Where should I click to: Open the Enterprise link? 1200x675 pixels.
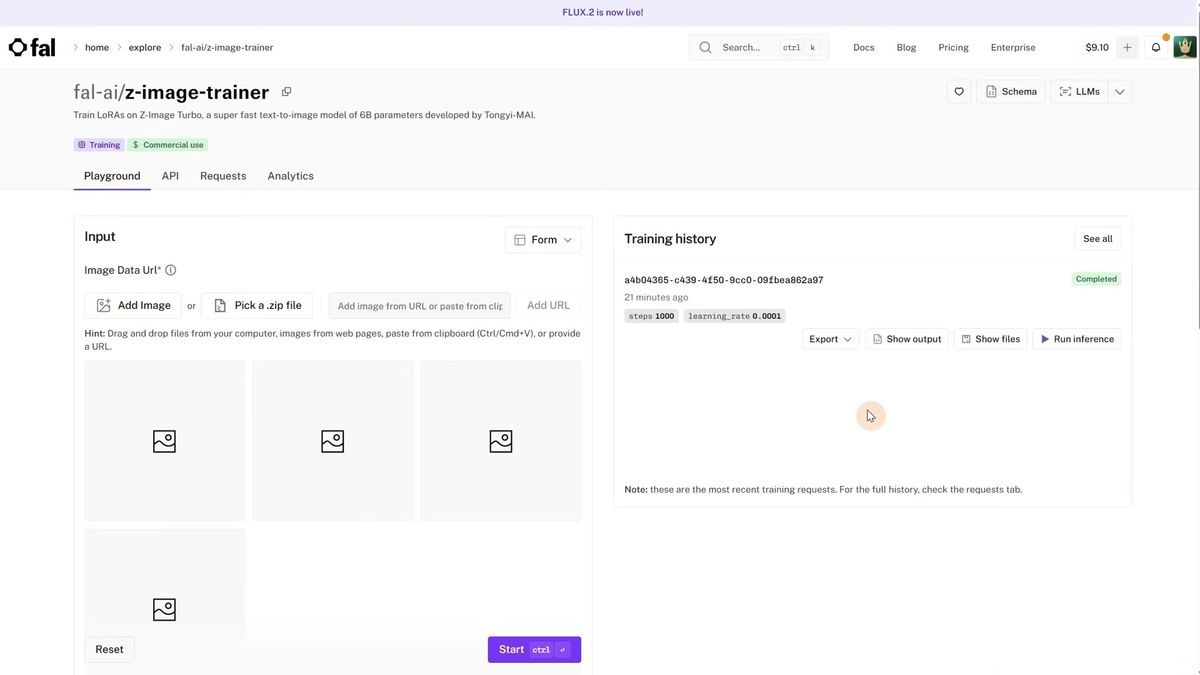point(1013,47)
